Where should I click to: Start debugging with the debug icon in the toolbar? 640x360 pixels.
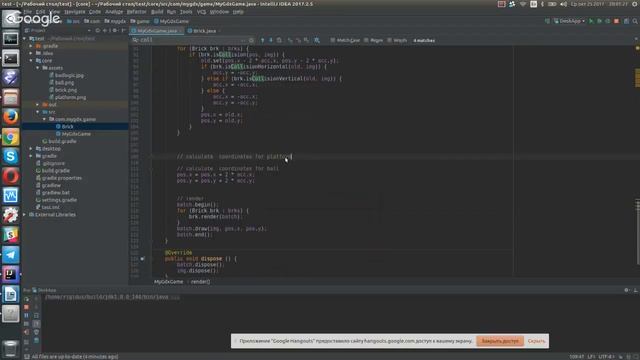[599, 21]
